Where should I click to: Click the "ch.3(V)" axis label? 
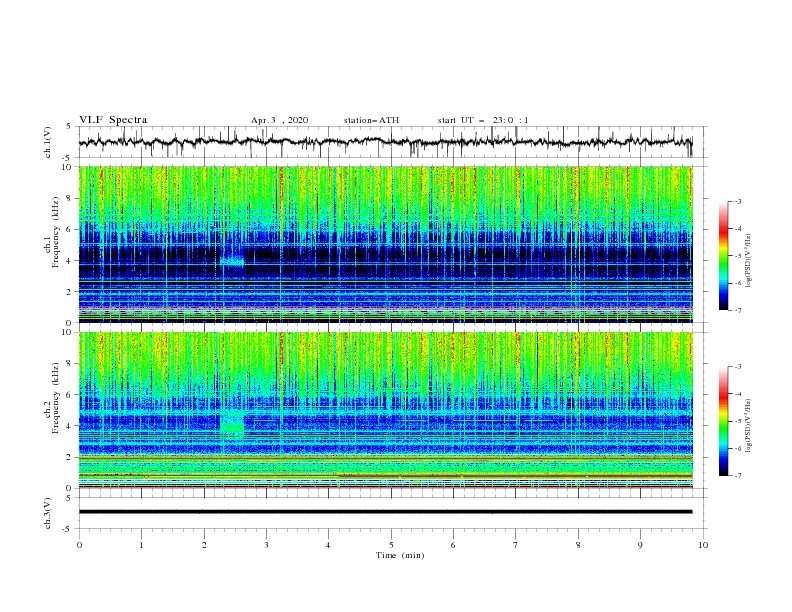point(48,513)
